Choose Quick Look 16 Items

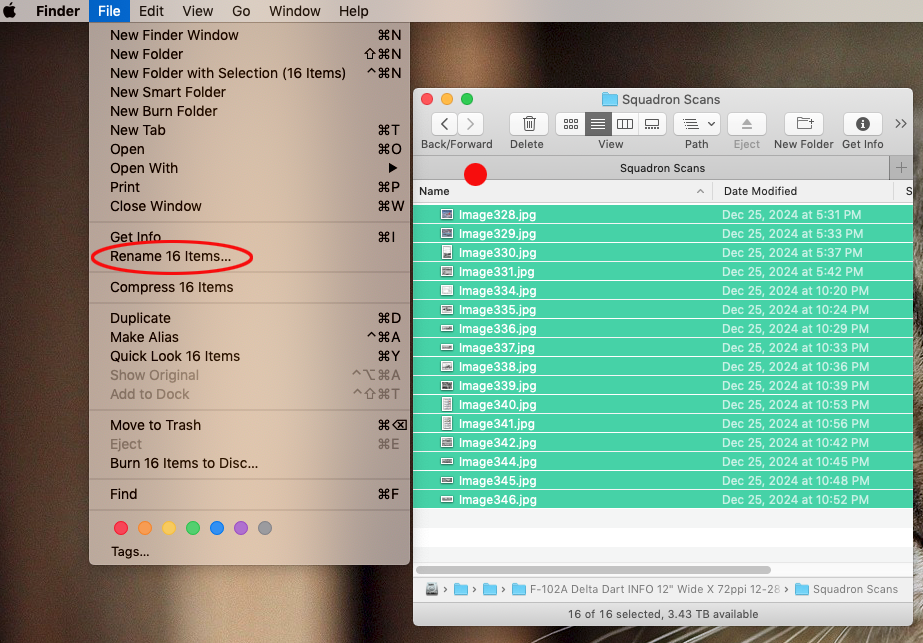click(x=249, y=356)
